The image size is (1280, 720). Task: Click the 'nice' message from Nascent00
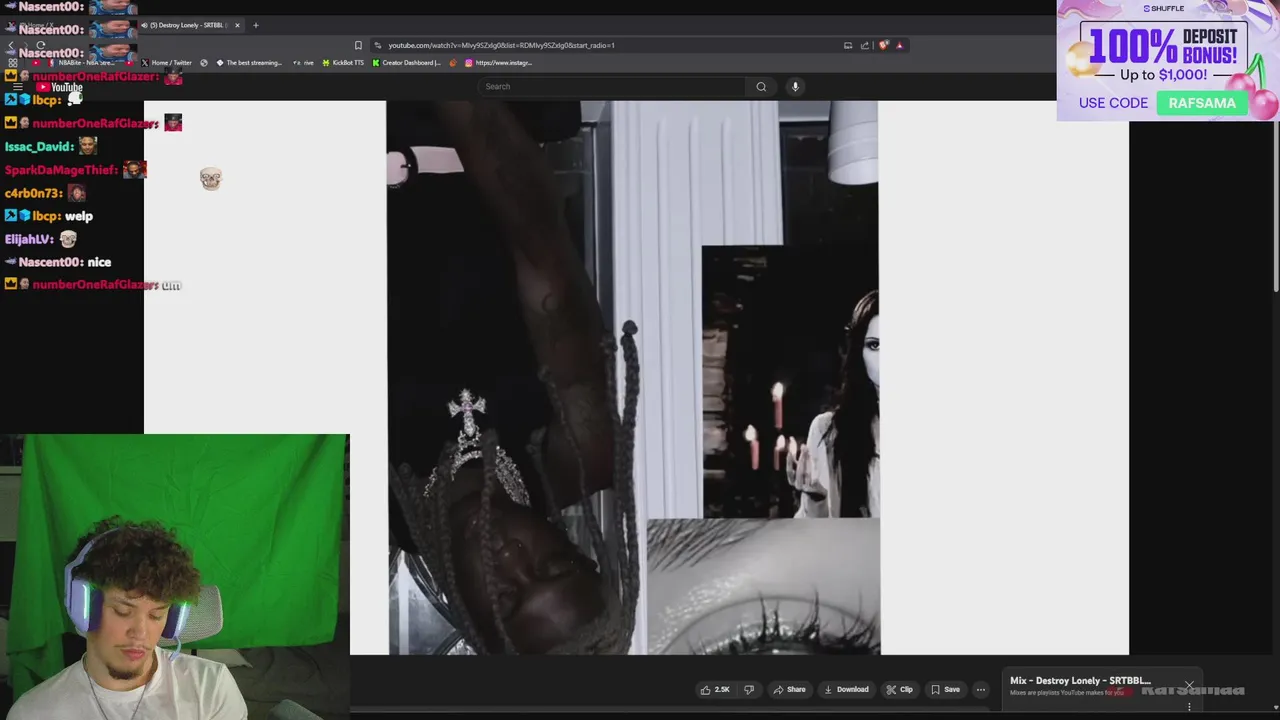99,262
